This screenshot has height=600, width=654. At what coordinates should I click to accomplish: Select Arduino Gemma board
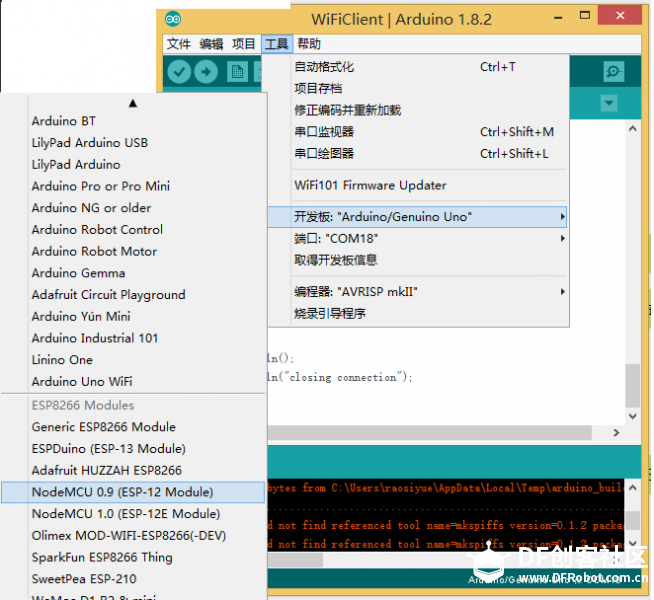click(x=133, y=273)
